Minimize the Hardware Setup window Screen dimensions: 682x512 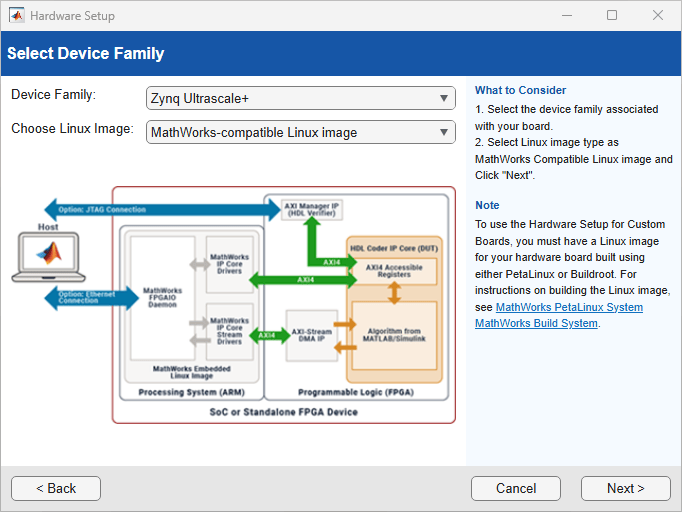tap(567, 15)
